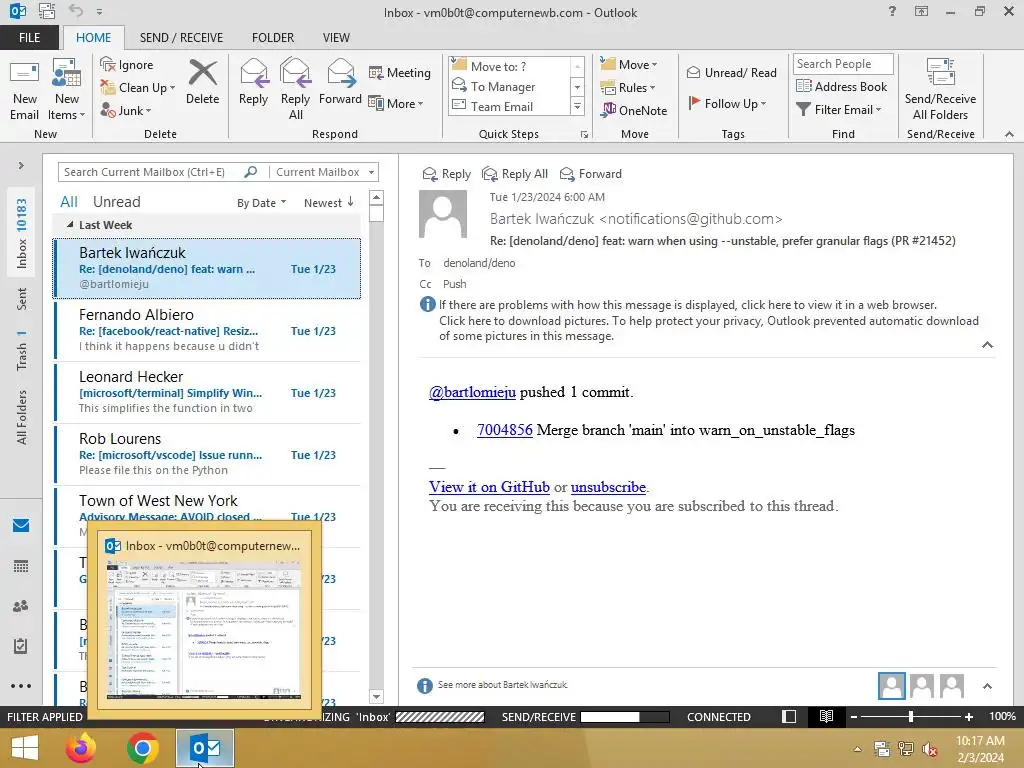
Task: Expand the folder pane
Action: pos(21,165)
